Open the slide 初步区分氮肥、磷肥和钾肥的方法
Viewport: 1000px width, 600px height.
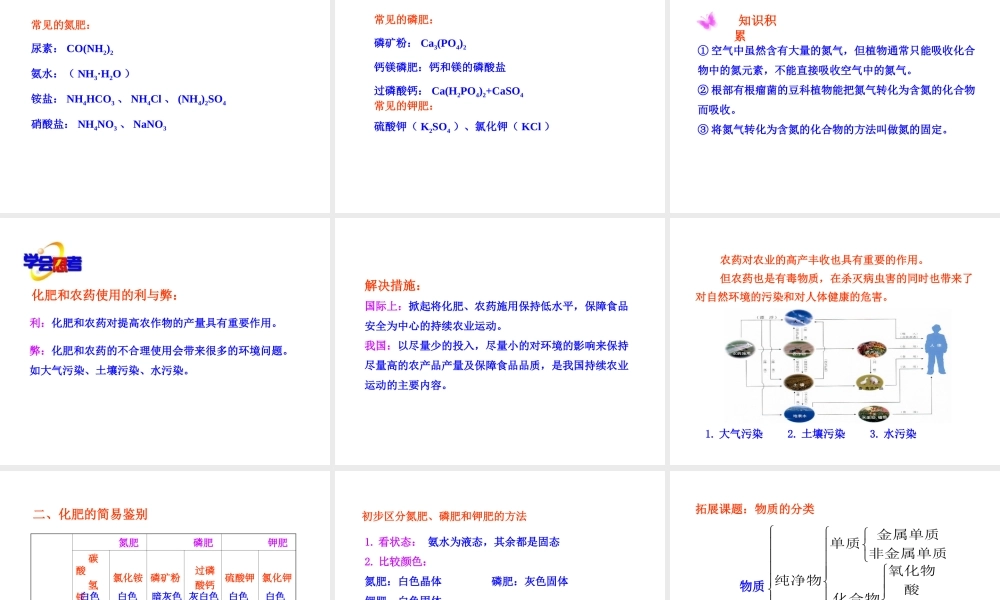tap(499, 536)
